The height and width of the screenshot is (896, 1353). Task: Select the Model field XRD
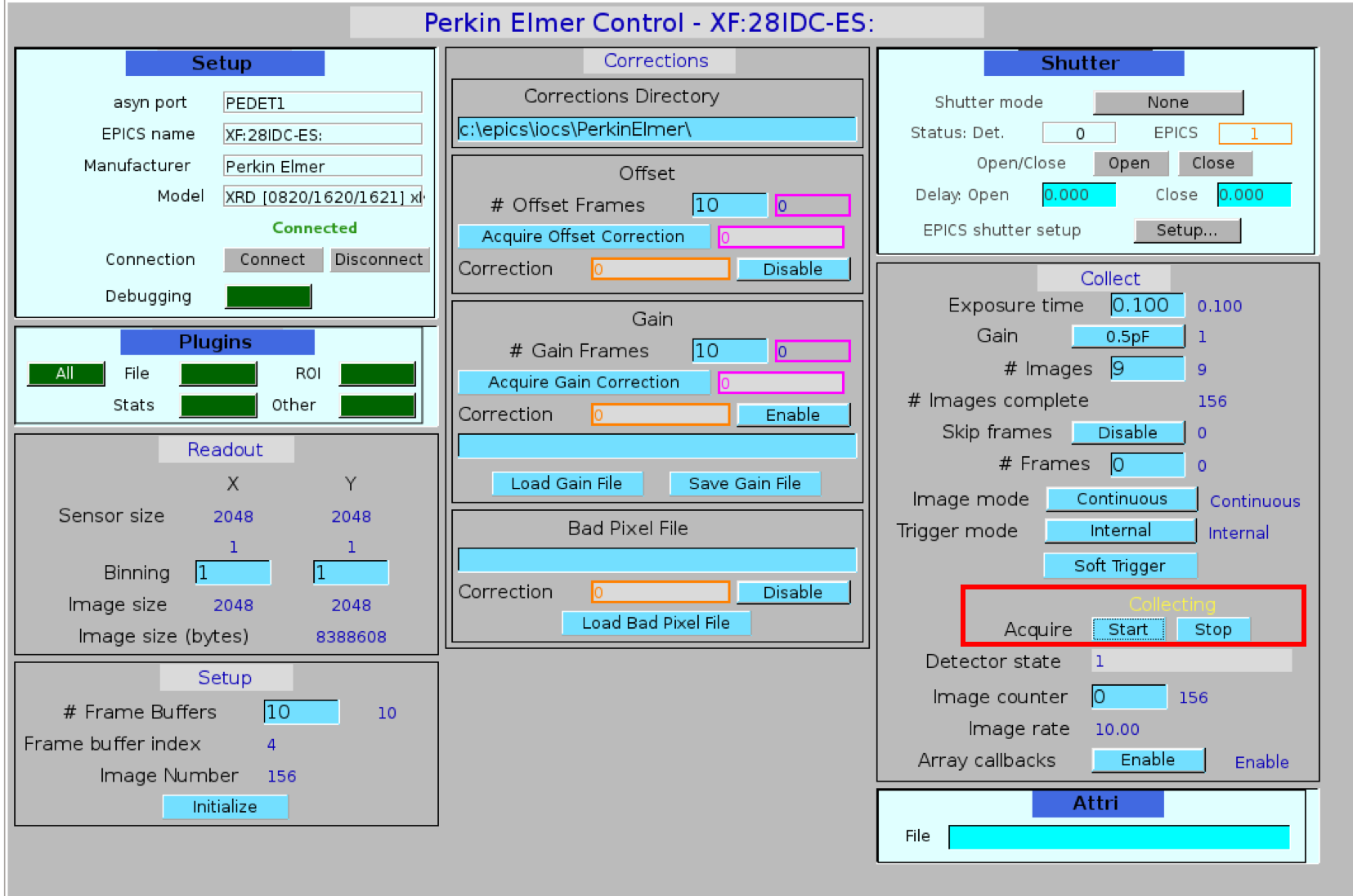coord(323,197)
